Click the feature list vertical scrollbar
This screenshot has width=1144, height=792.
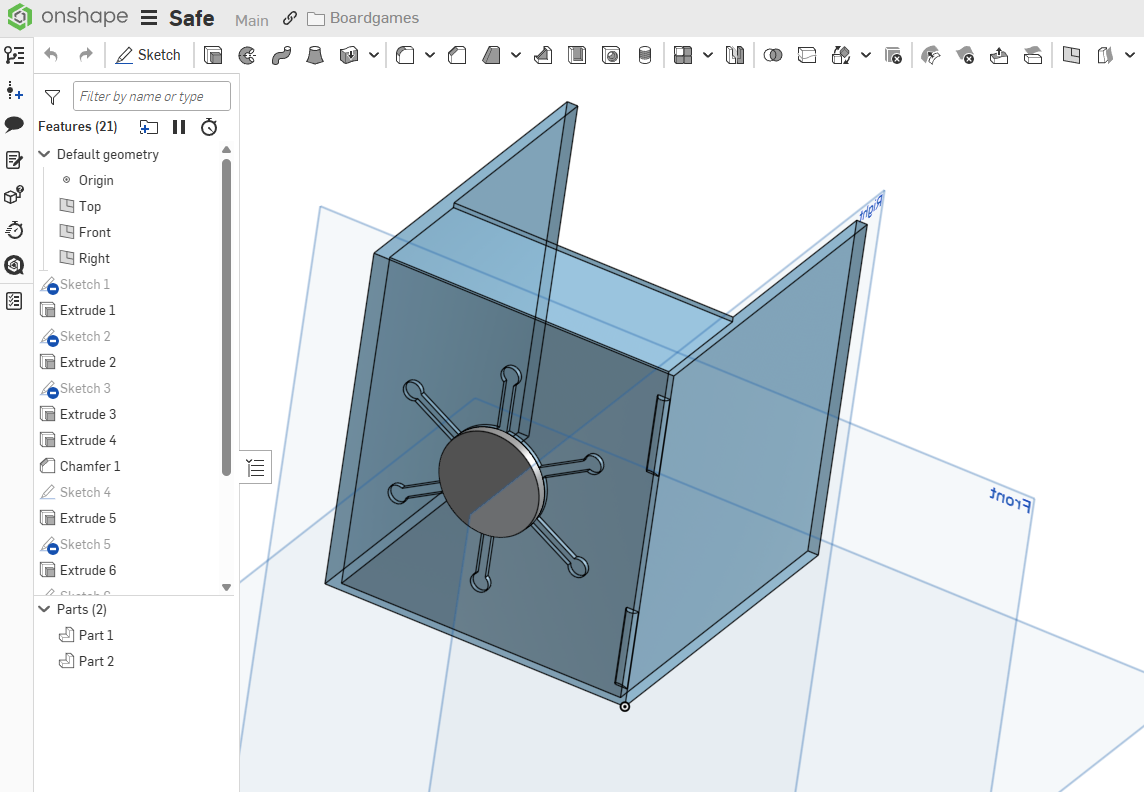[x=226, y=315]
